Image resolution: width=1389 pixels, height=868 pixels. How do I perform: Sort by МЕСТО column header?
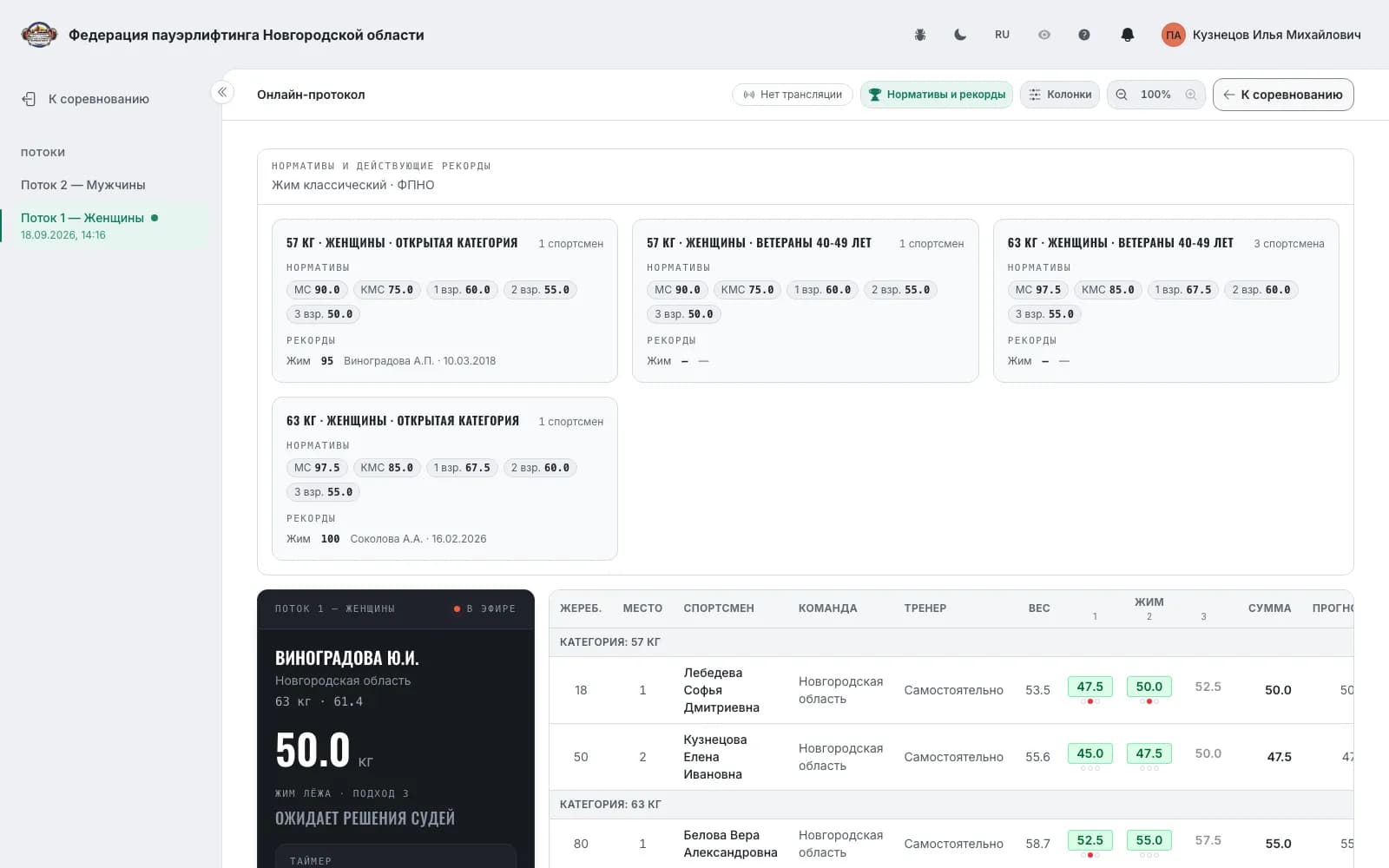[x=642, y=608]
